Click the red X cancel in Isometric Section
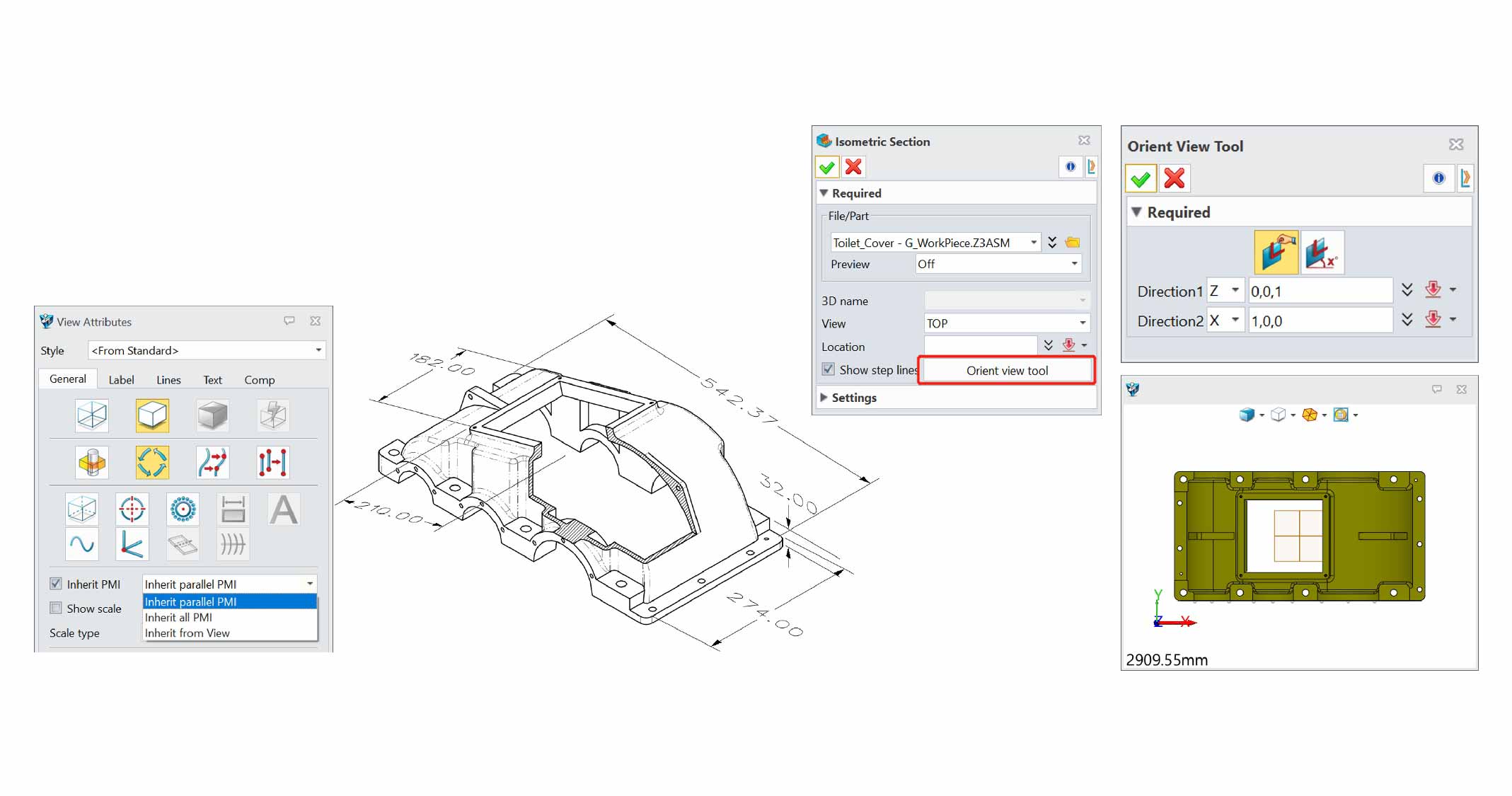 click(853, 167)
